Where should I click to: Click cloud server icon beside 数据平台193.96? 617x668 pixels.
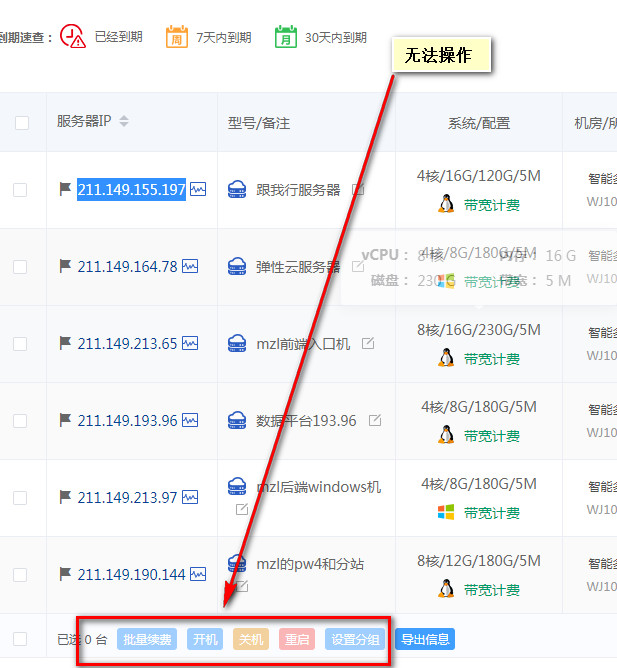[237, 420]
